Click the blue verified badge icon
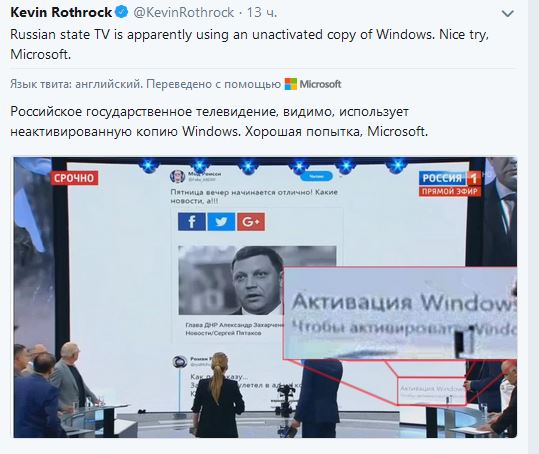This screenshot has width=539, height=454. [121, 12]
